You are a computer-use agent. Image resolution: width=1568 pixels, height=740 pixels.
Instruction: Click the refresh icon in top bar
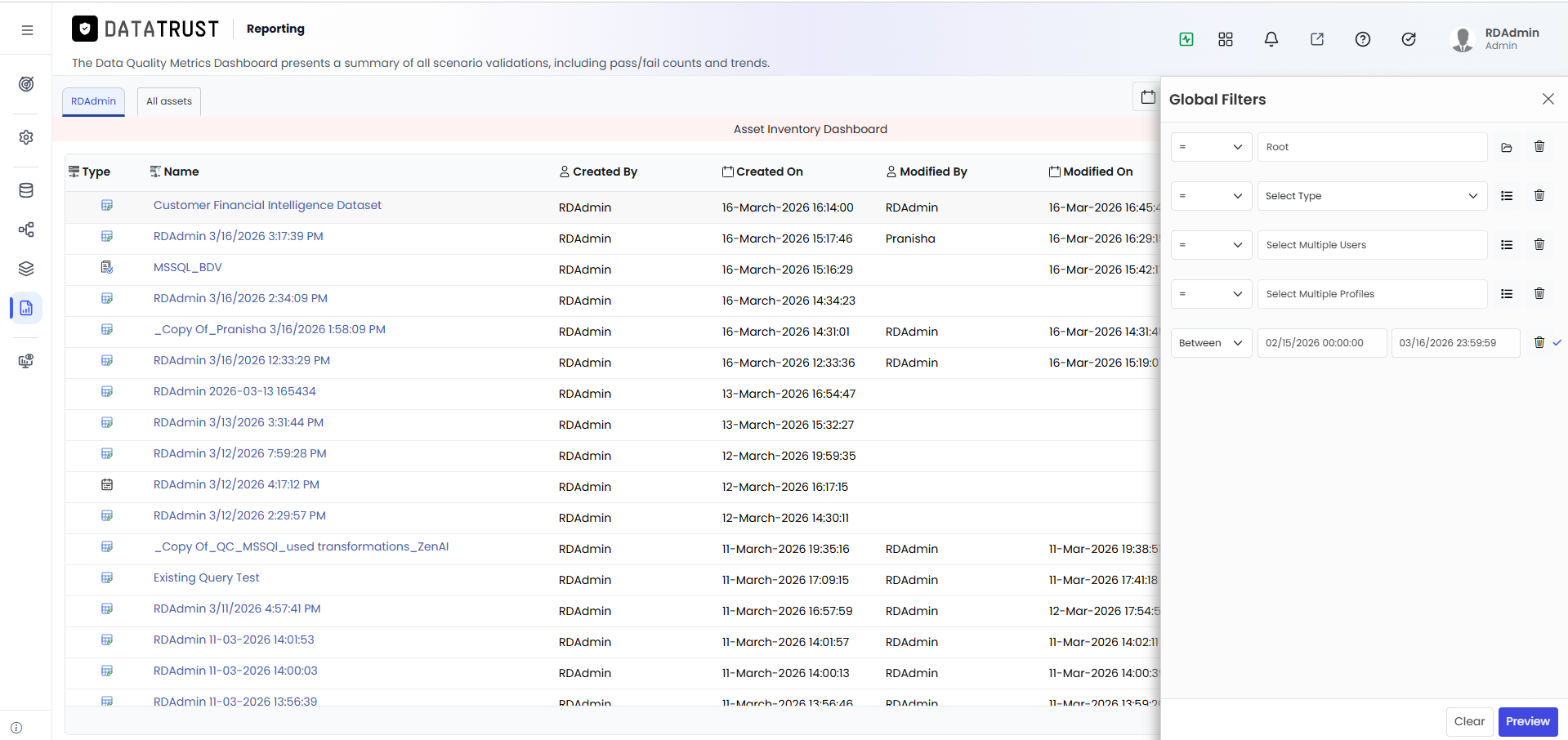coord(1408,39)
